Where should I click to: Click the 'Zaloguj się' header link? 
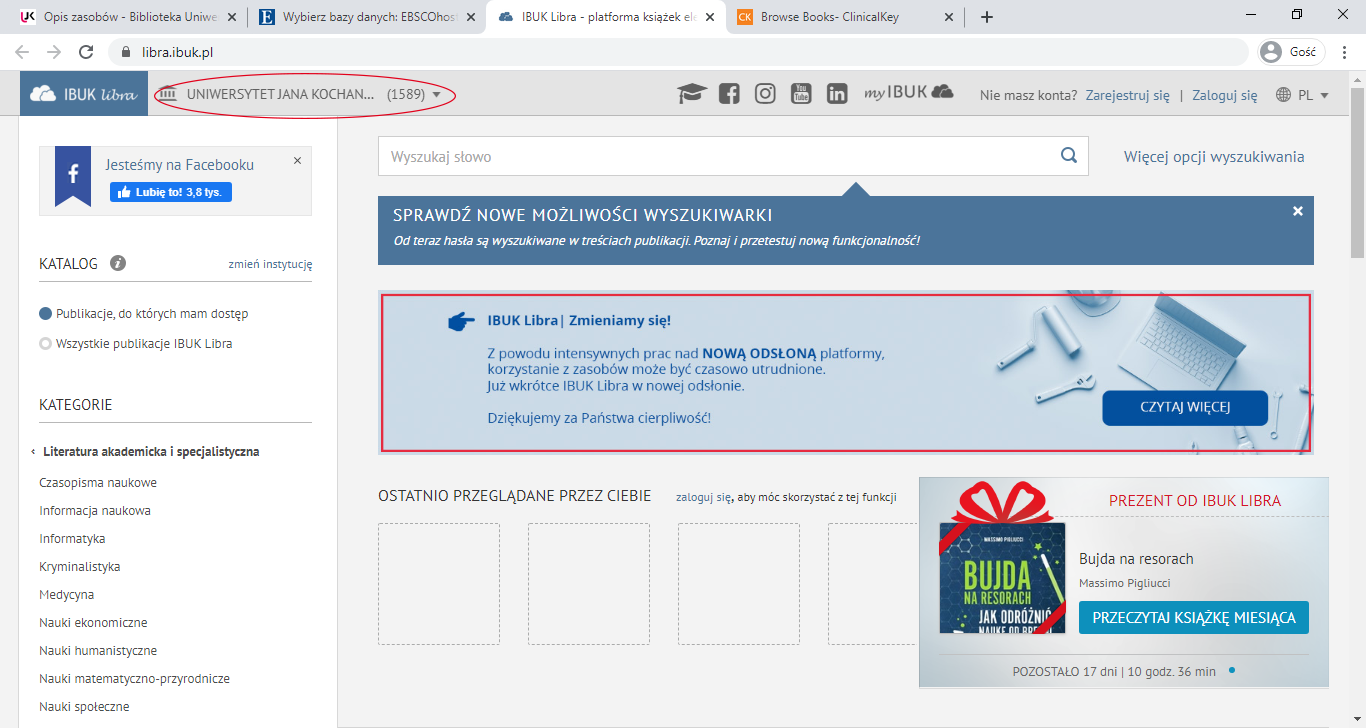pos(1224,95)
